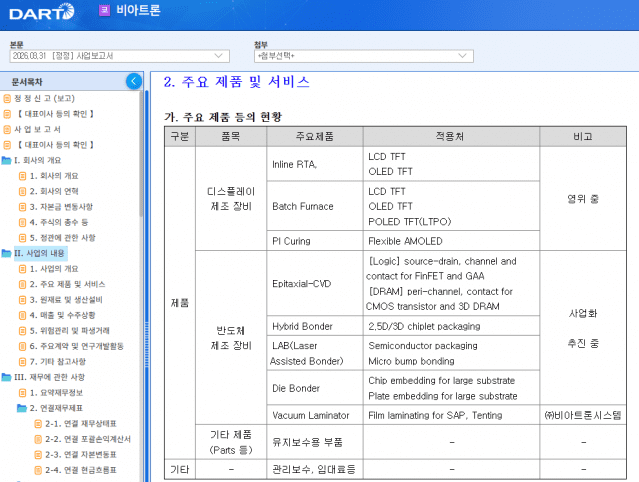
Task: Go to 4. 매출 및 수주상황
Action: [x=66, y=315]
